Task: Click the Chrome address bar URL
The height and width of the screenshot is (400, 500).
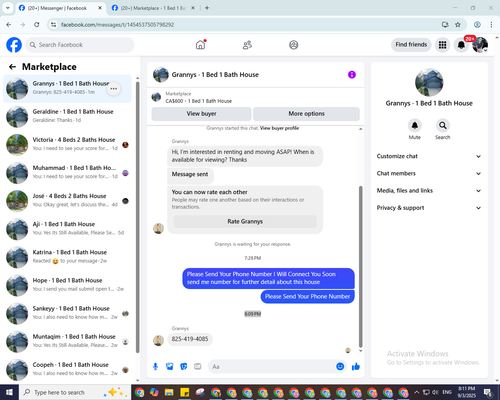Action: coord(117,25)
